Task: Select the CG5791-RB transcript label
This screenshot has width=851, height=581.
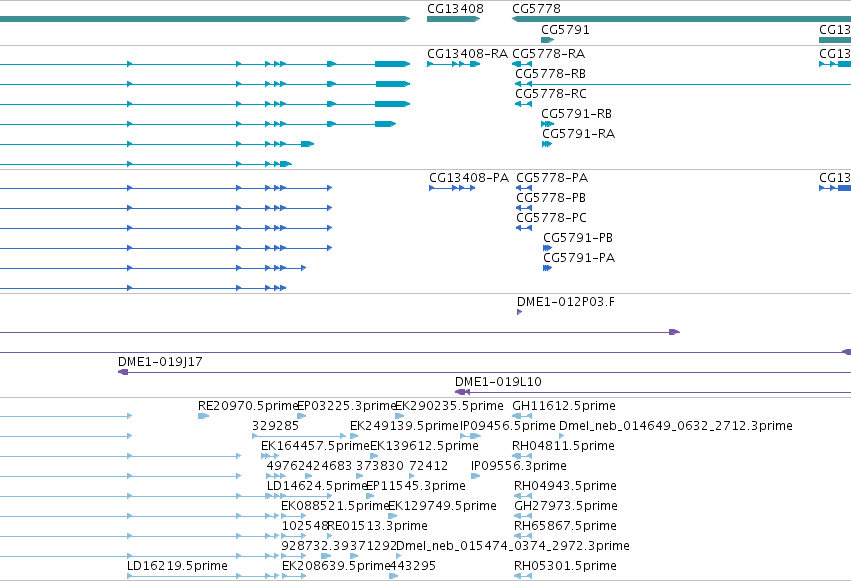Action: click(576, 114)
